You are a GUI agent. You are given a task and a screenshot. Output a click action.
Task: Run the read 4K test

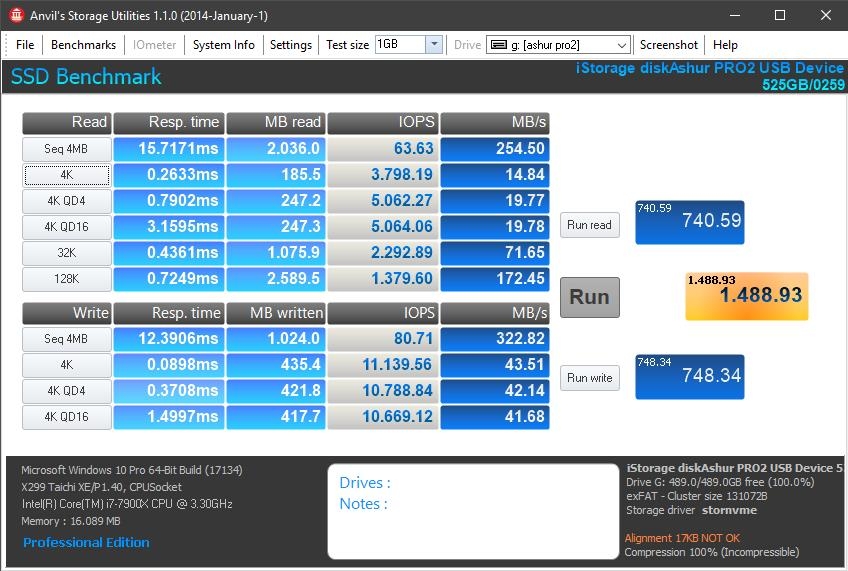pyautogui.click(x=67, y=175)
